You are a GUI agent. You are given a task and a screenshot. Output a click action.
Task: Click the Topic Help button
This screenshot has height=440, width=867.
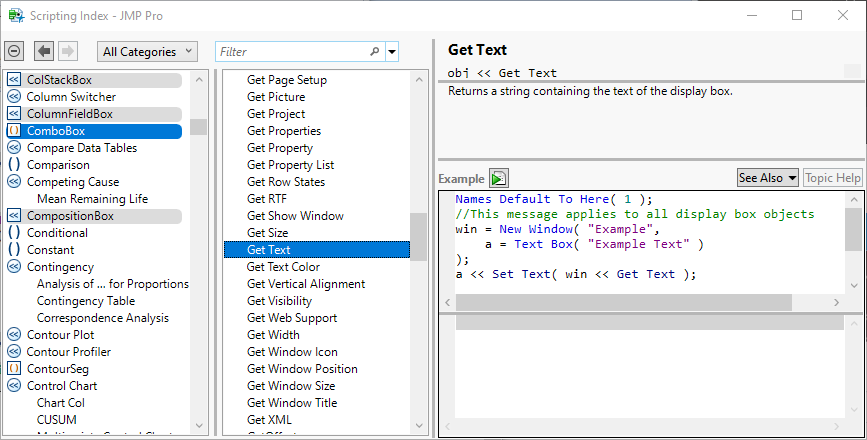click(832, 178)
